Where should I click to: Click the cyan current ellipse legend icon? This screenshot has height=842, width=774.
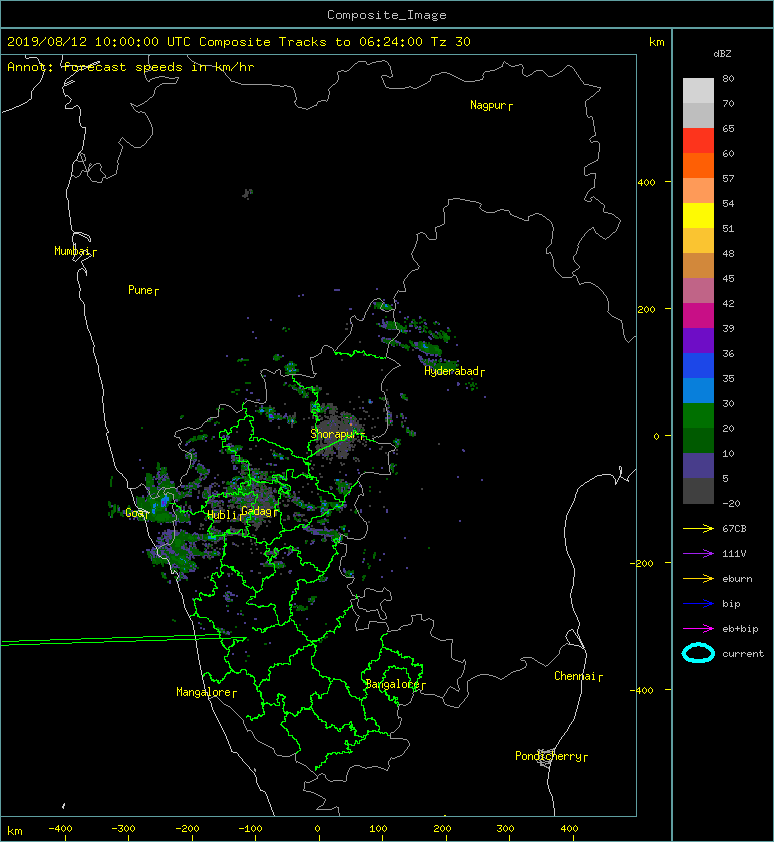[698, 653]
